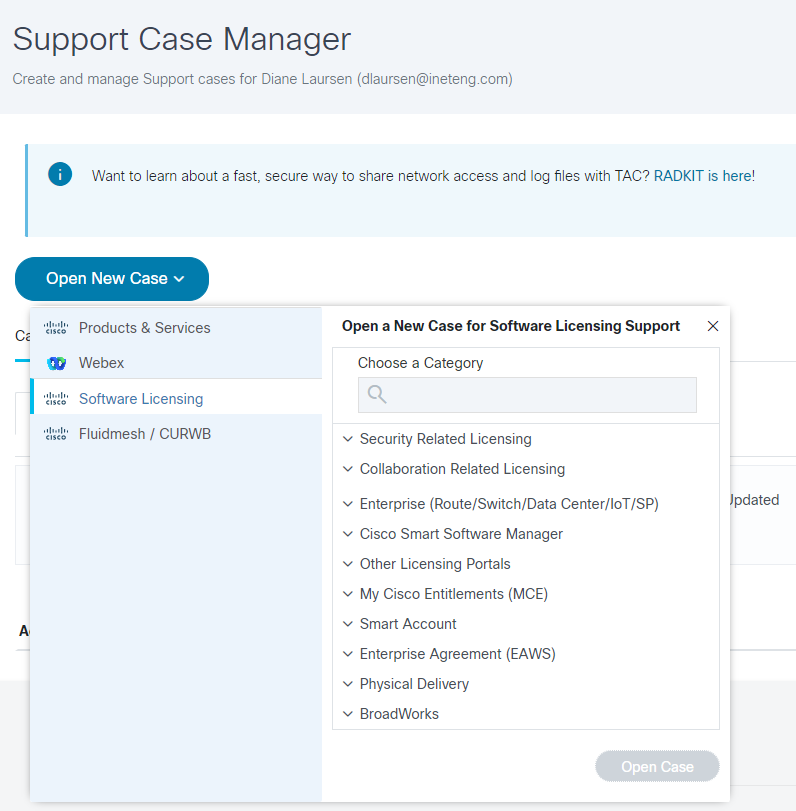Close the Software Licensing Support dialog

[712, 325]
